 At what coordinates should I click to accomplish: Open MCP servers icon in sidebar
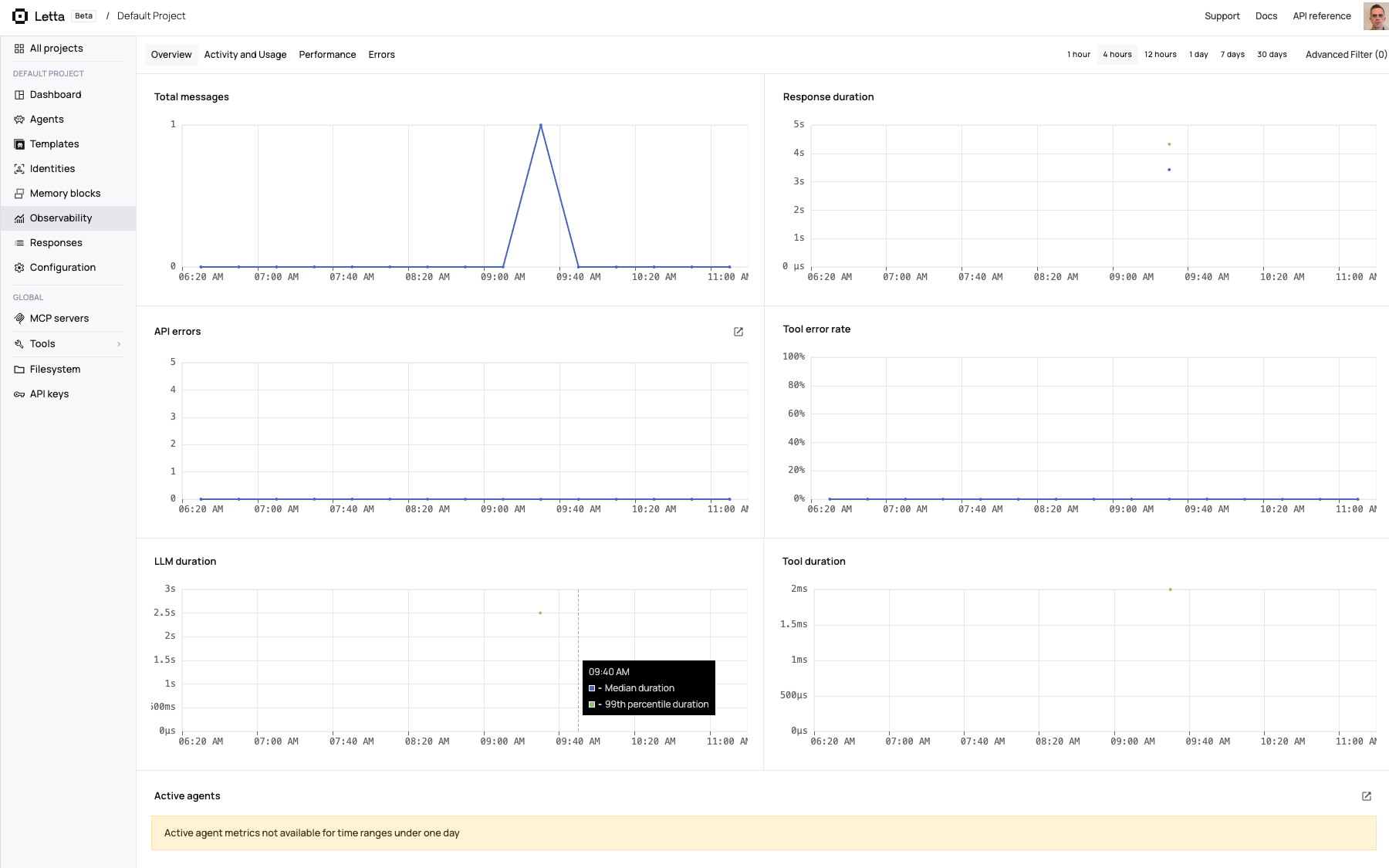pos(19,319)
